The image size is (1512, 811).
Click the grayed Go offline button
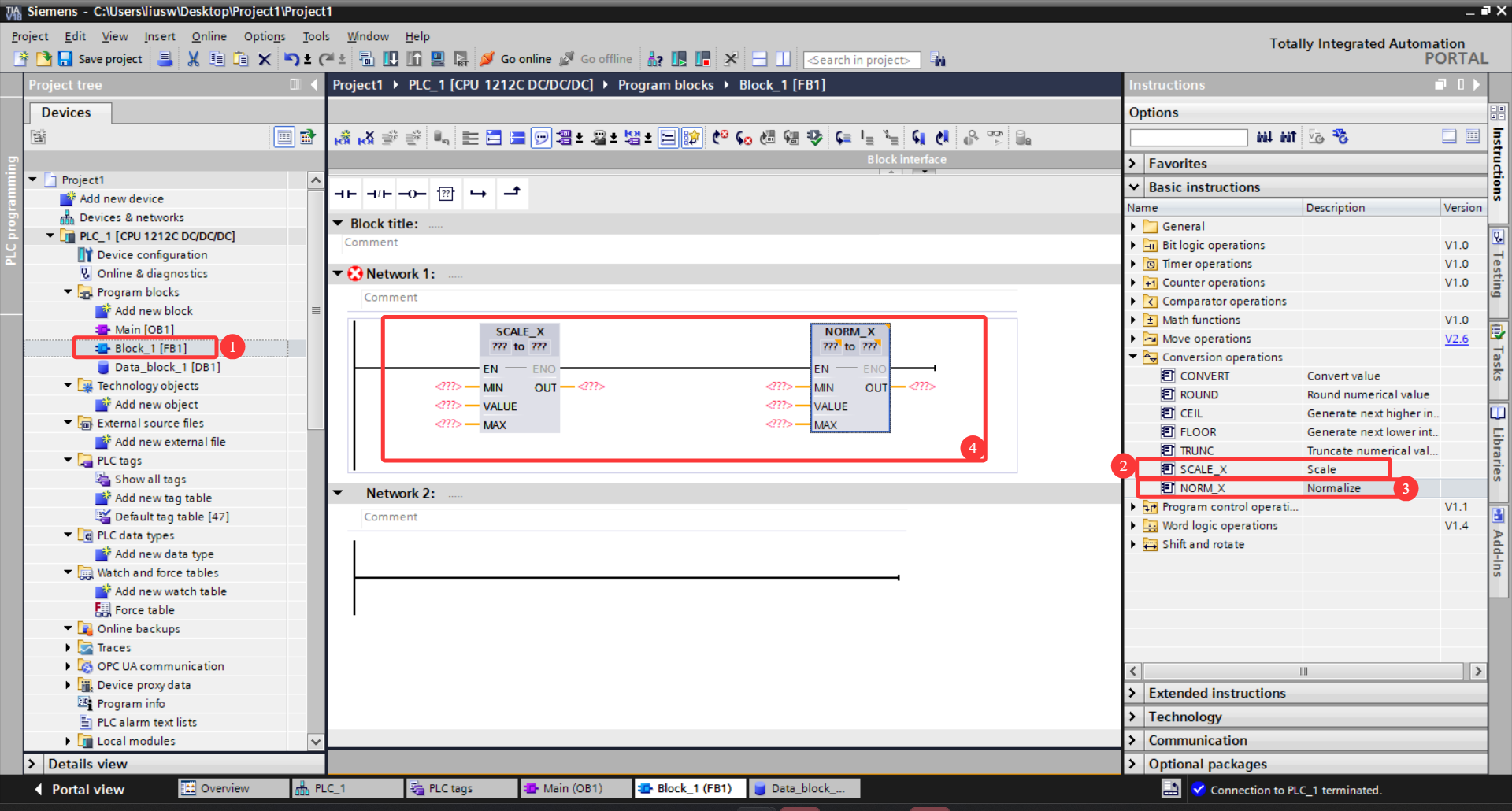click(x=596, y=59)
